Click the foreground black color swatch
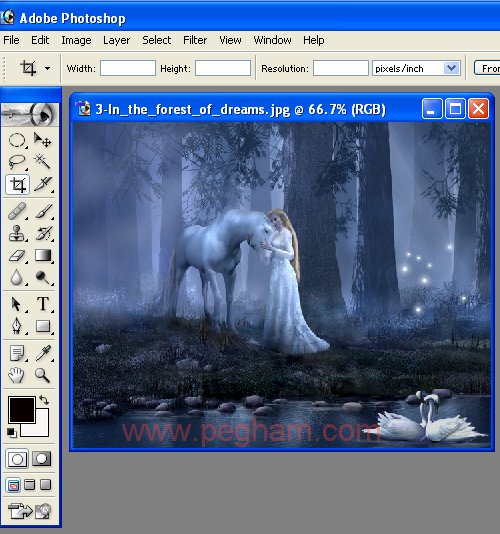Screen dimensions: 500x534 click(22, 410)
